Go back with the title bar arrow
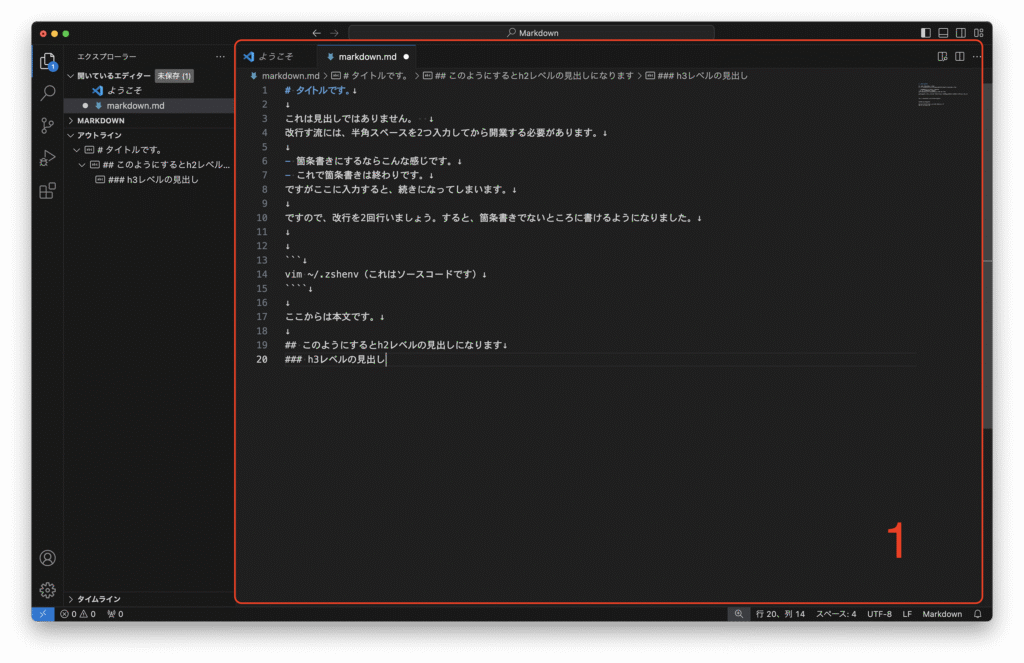 click(317, 33)
